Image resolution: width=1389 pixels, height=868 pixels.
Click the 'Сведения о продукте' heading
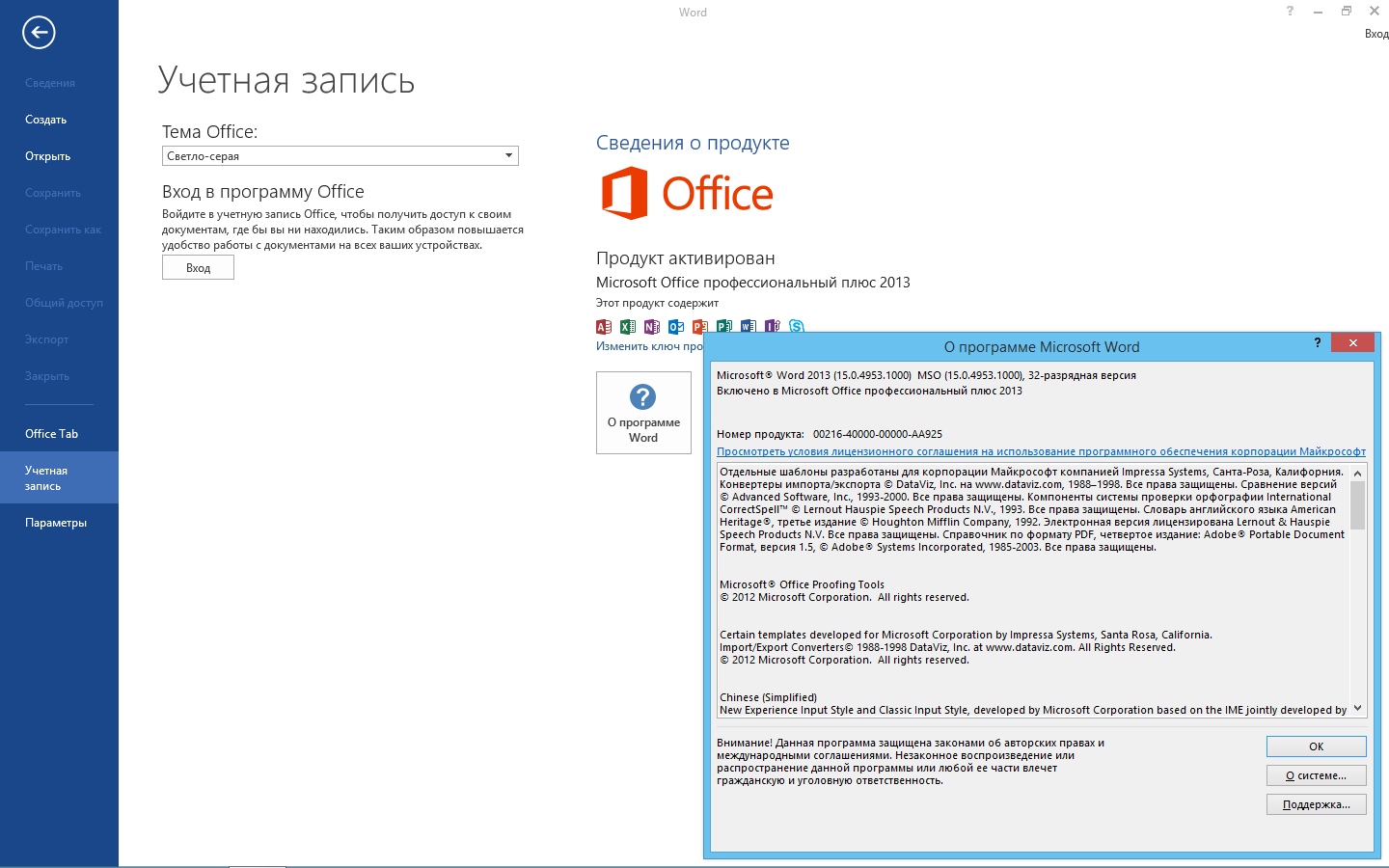[693, 143]
